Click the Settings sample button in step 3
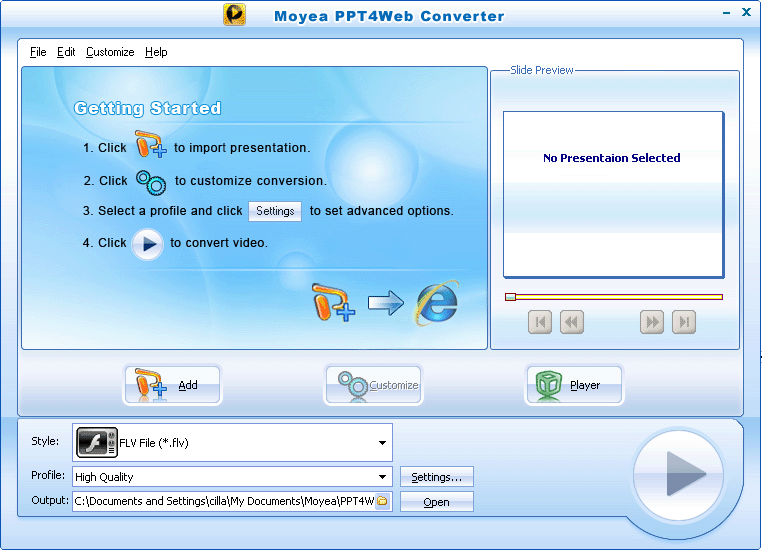762x551 pixels. click(275, 211)
